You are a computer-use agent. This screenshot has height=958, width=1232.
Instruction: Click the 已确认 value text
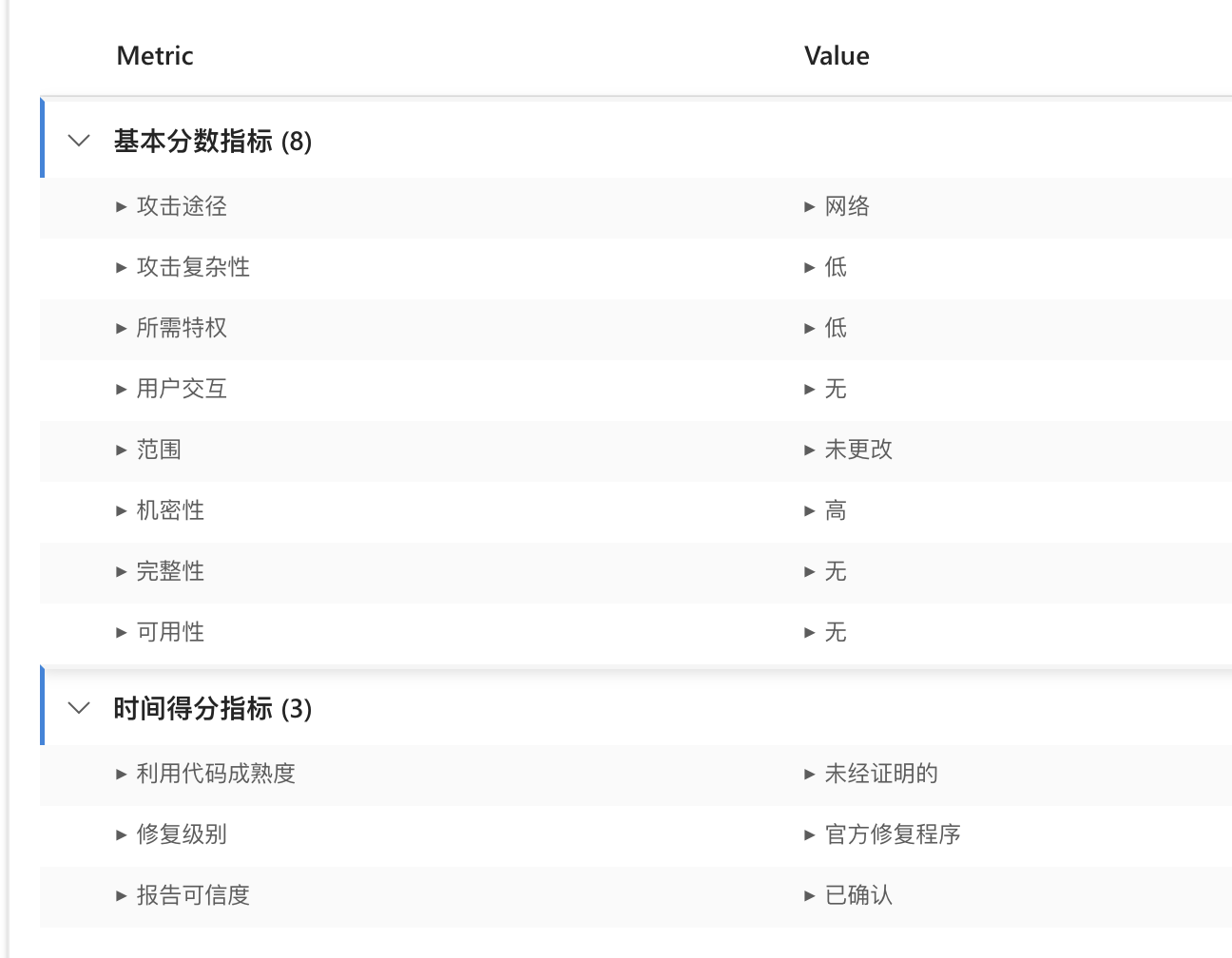pos(858,895)
